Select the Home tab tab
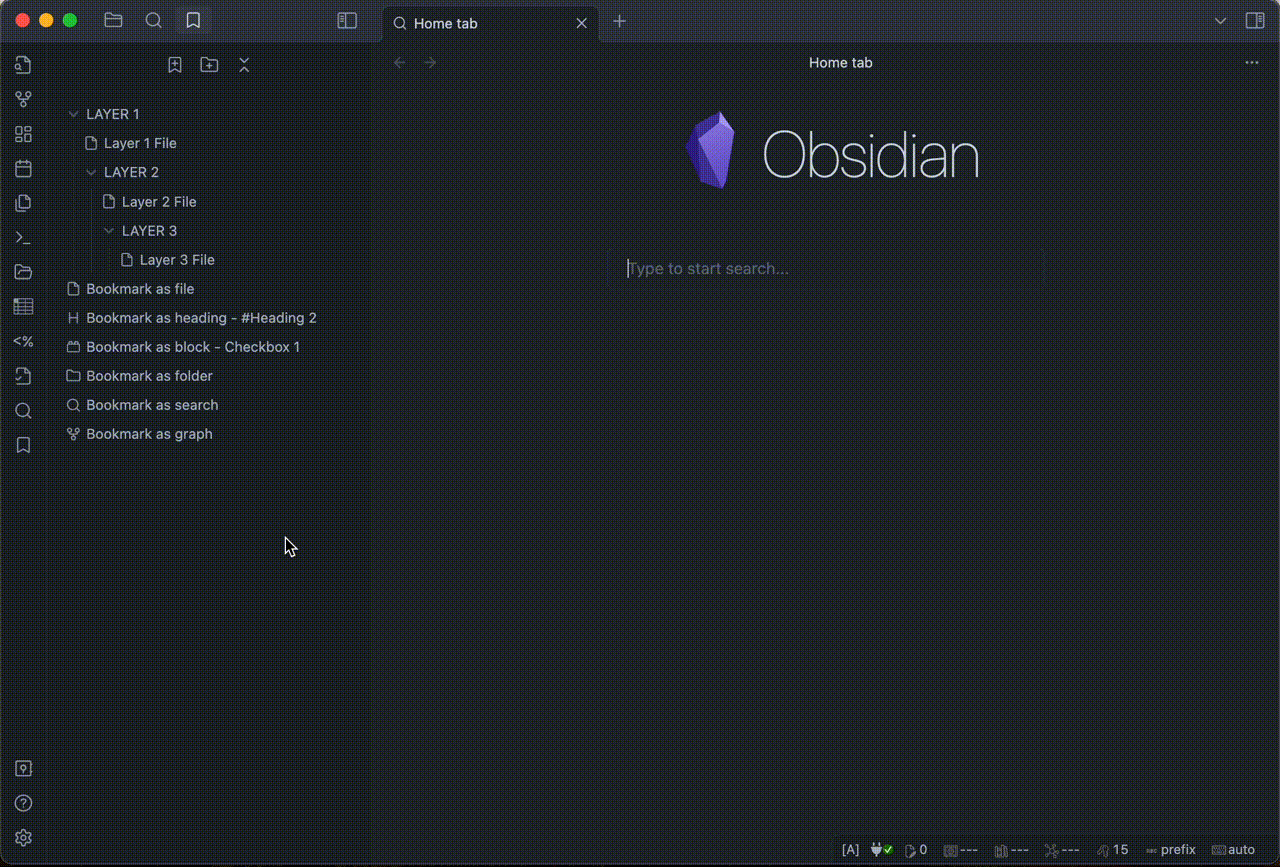Screen dimensions: 1280x867 pyautogui.click(x=490, y=23)
